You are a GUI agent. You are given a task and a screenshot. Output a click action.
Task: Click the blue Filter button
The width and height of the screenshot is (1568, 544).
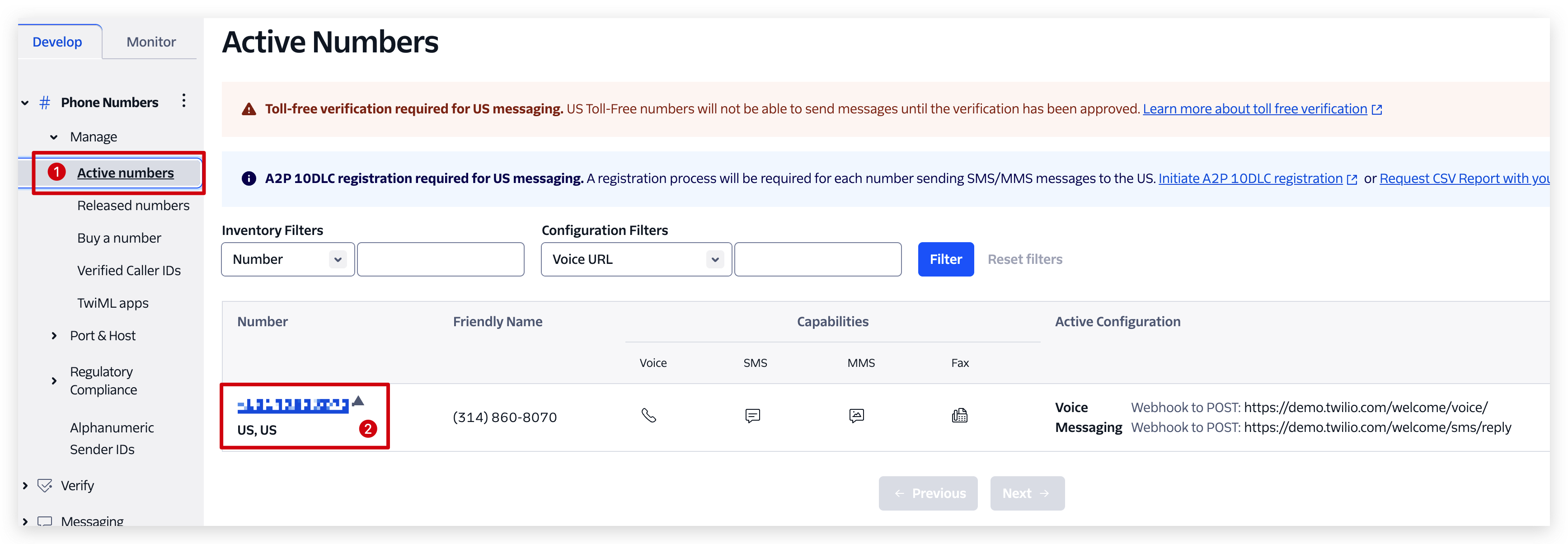(945, 259)
